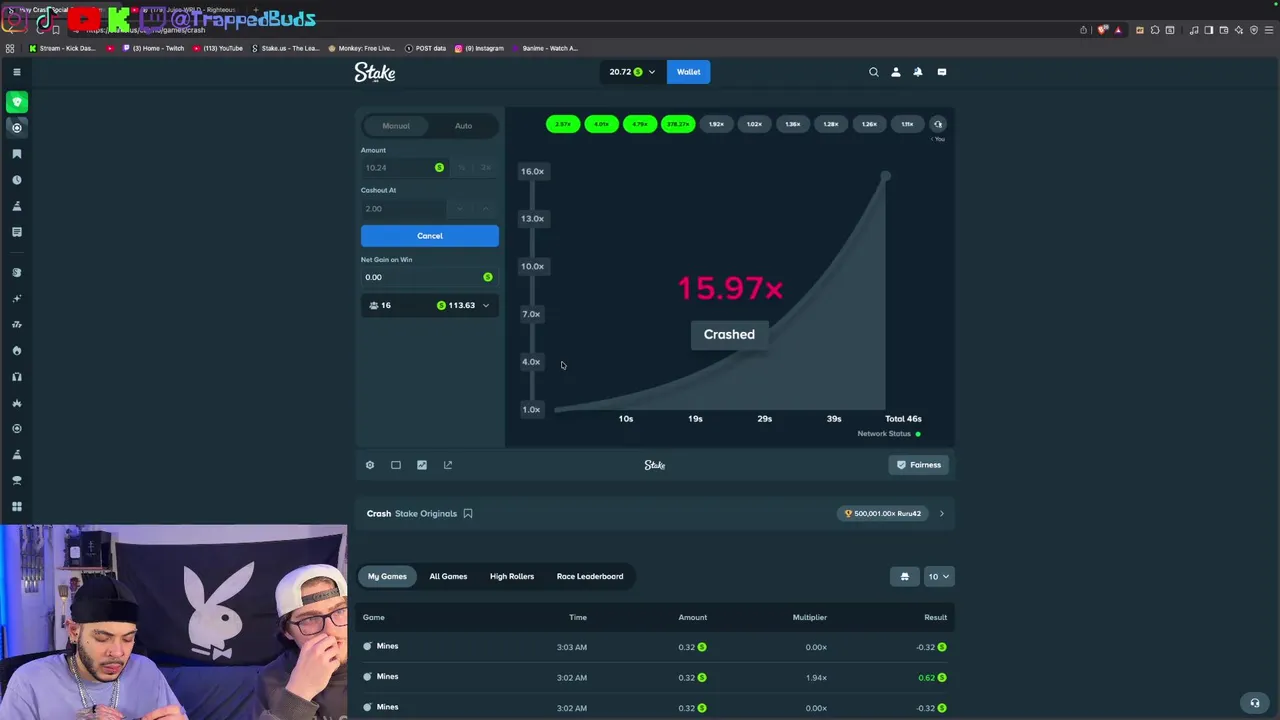This screenshot has width=1280, height=720.
Task: Open the sidebar hamburger menu
Action: tap(16, 72)
